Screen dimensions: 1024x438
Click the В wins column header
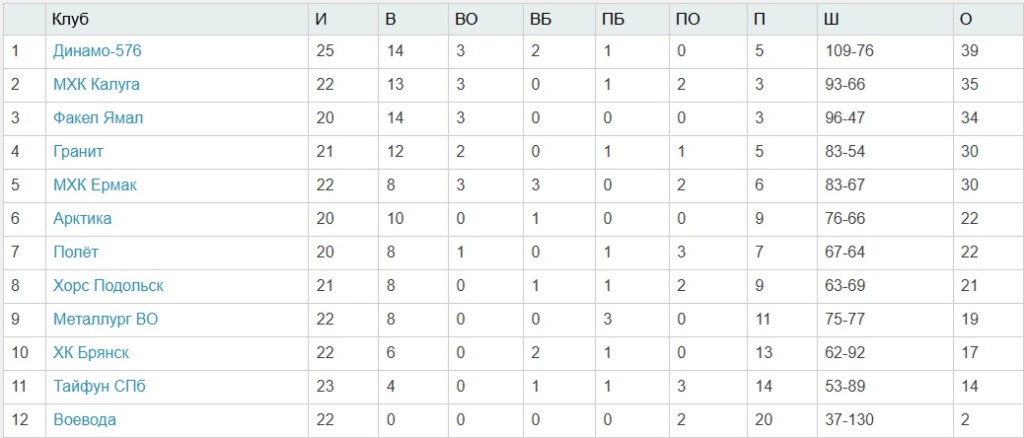(389, 19)
